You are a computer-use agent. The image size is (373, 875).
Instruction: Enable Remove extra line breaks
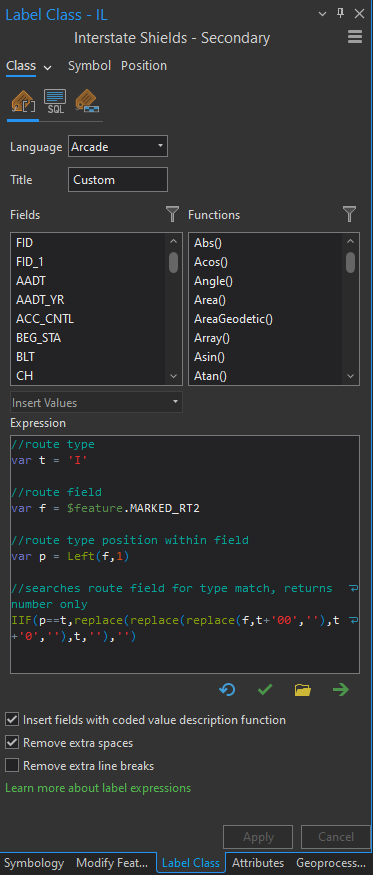tap(12, 766)
